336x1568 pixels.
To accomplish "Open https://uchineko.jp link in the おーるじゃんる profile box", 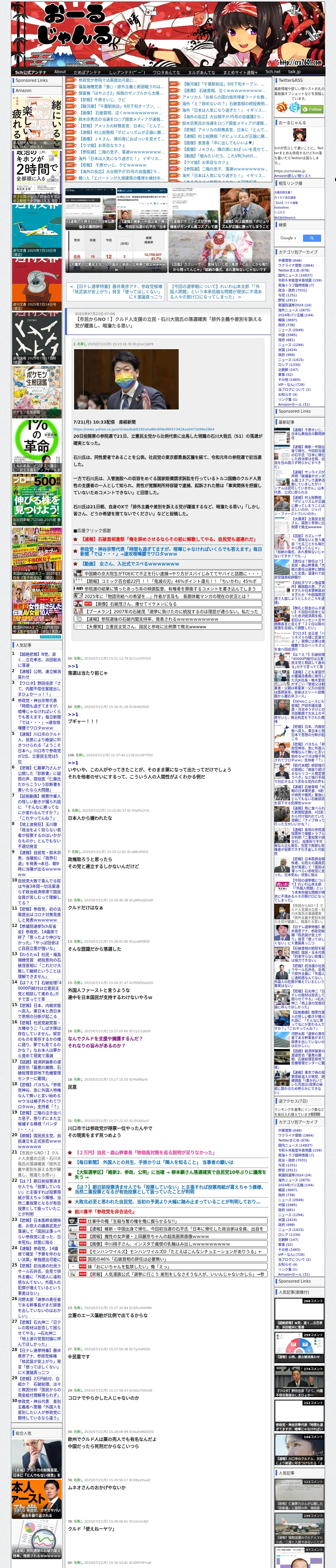I will tap(290, 171).
